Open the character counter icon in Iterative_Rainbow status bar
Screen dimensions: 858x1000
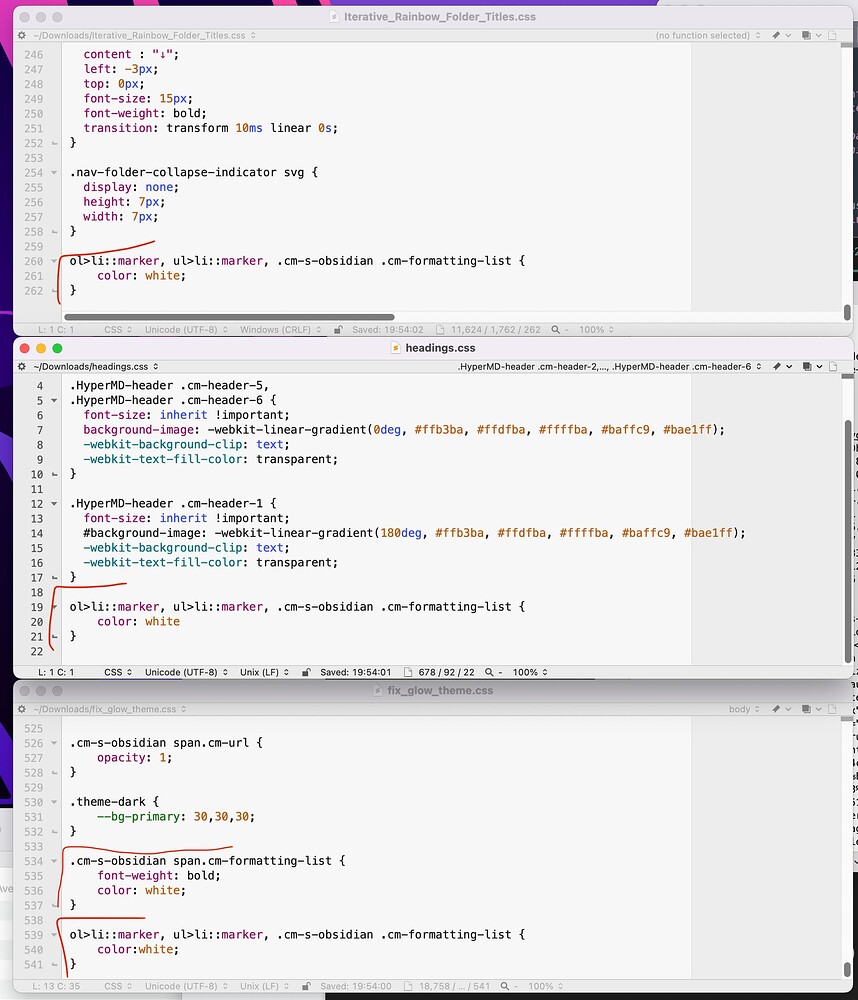pyautogui.click(x=438, y=329)
